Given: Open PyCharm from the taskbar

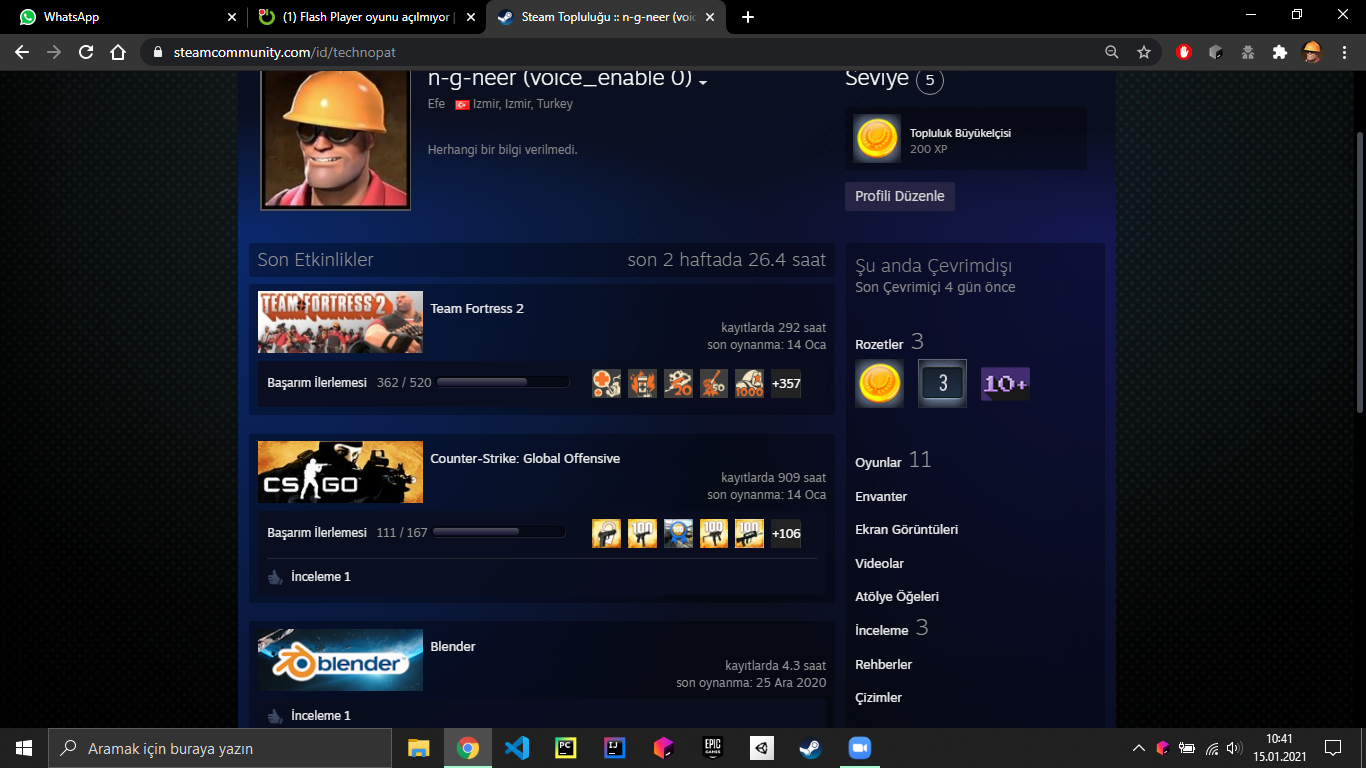Looking at the screenshot, I should (565, 748).
